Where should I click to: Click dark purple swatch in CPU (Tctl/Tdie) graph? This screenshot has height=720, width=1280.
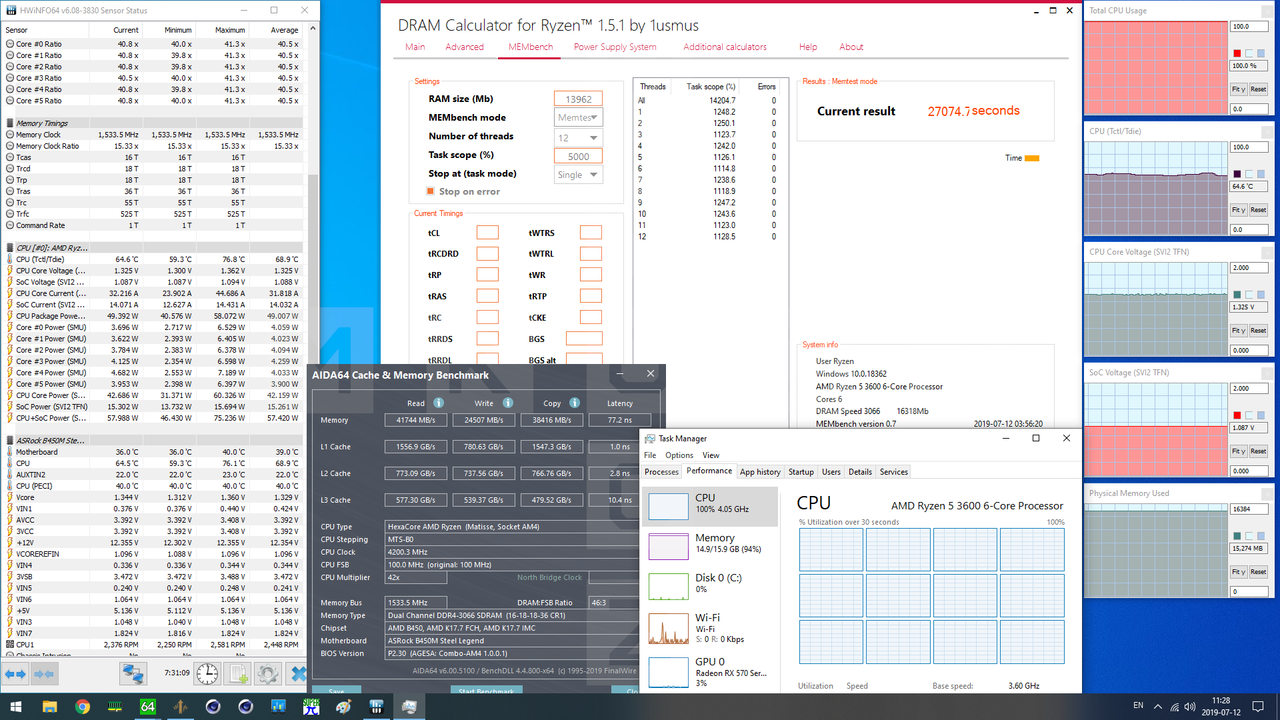tap(1237, 174)
